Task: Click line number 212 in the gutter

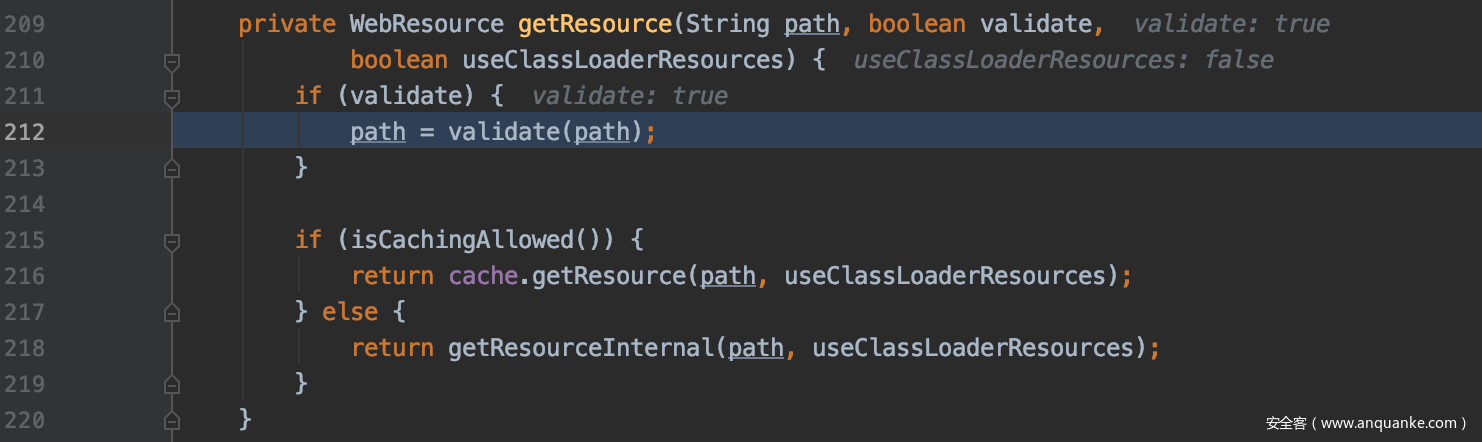Action: click(x=24, y=133)
